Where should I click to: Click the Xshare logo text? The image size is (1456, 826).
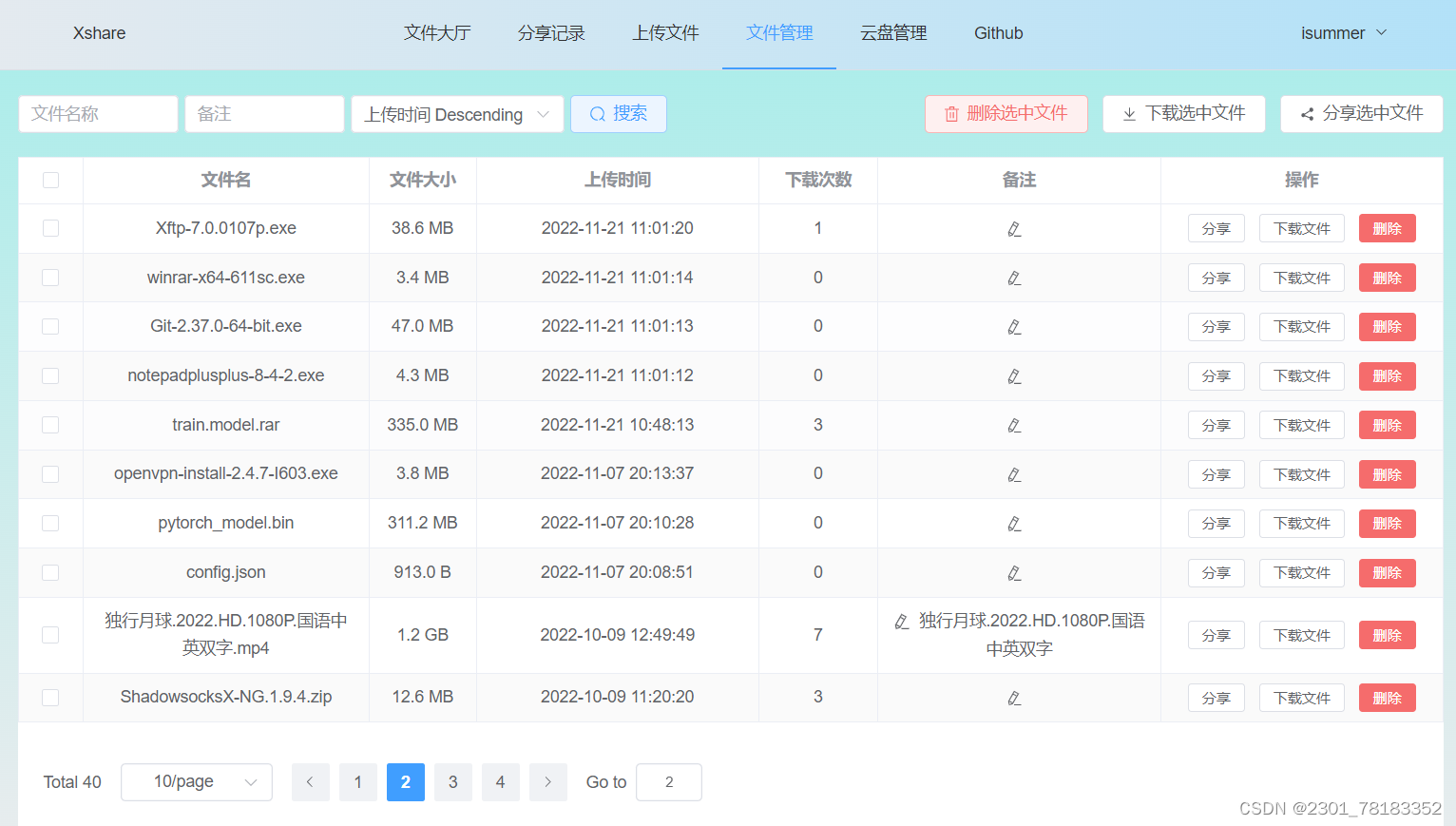[x=100, y=33]
